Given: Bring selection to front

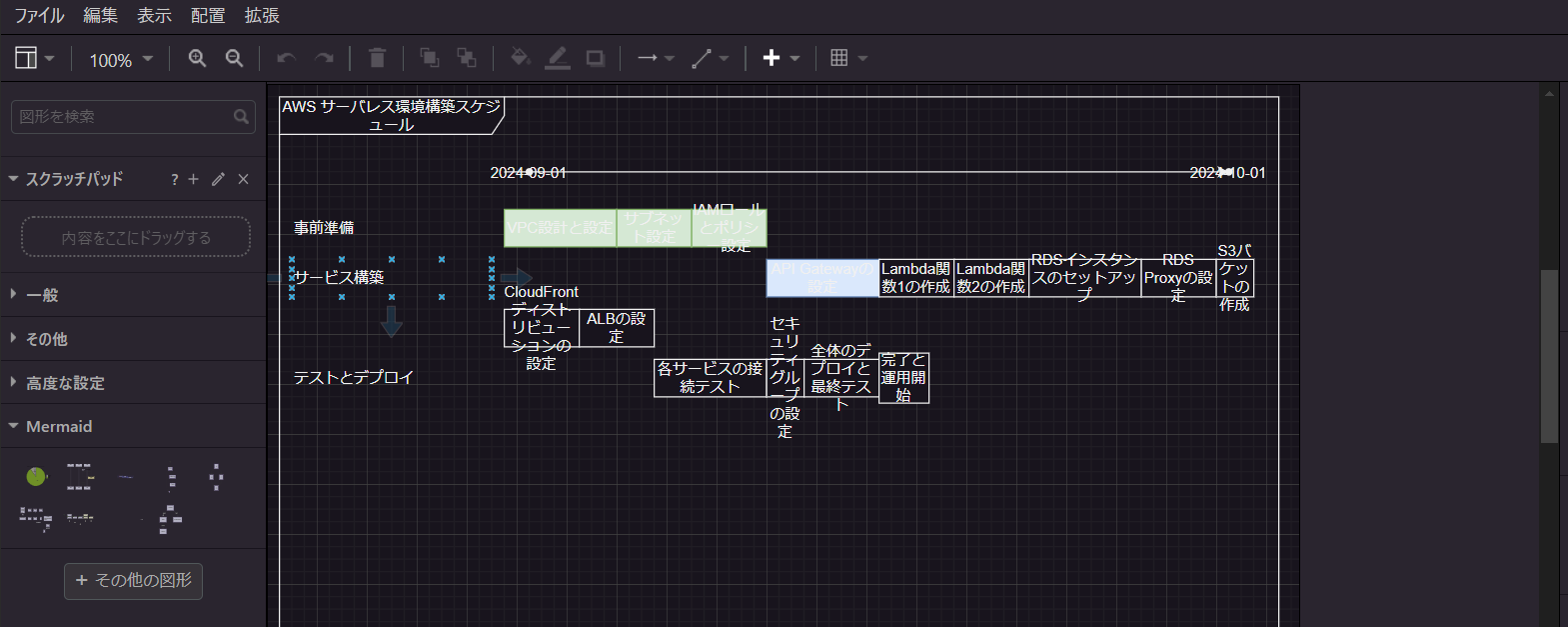Looking at the screenshot, I should [x=430, y=58].
